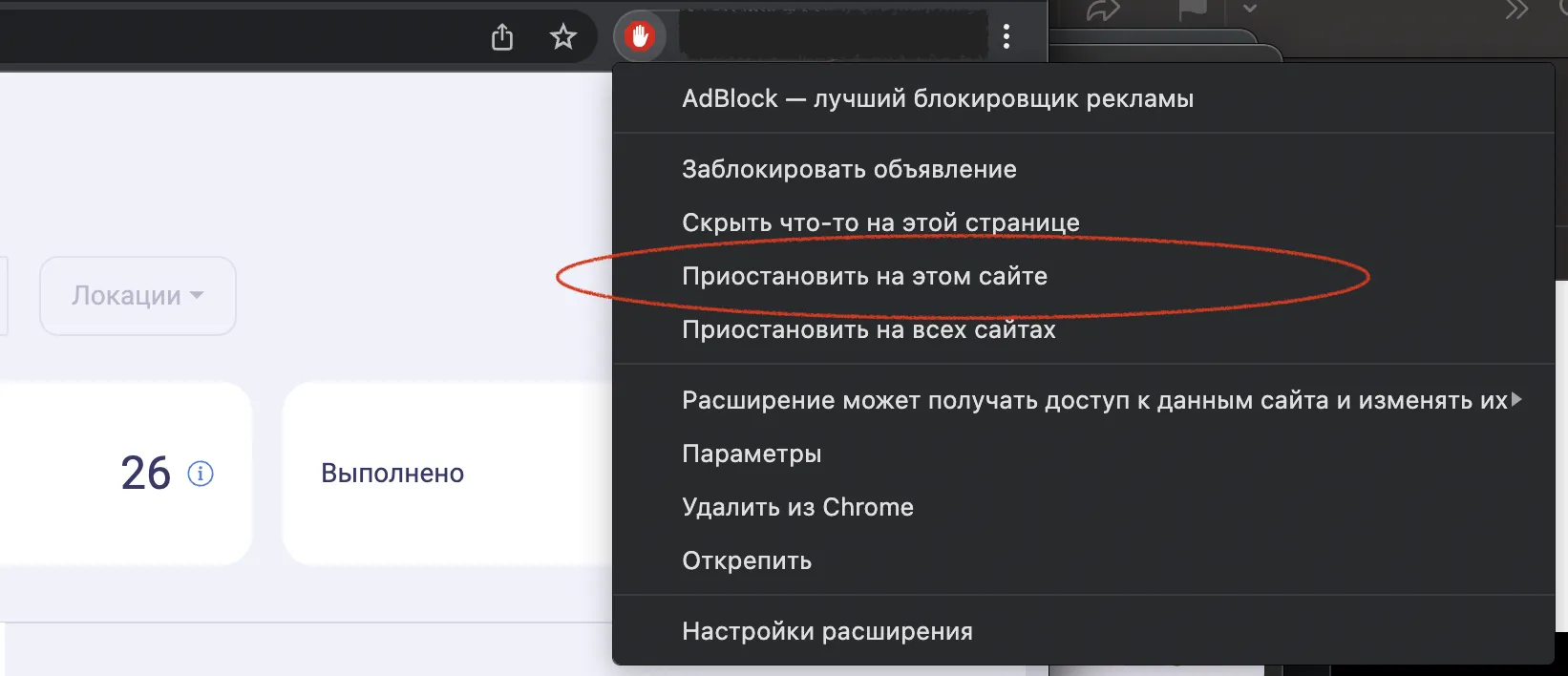Click the Выполнено card
This screenshot has height=676, width=1568.
[447, 474]
